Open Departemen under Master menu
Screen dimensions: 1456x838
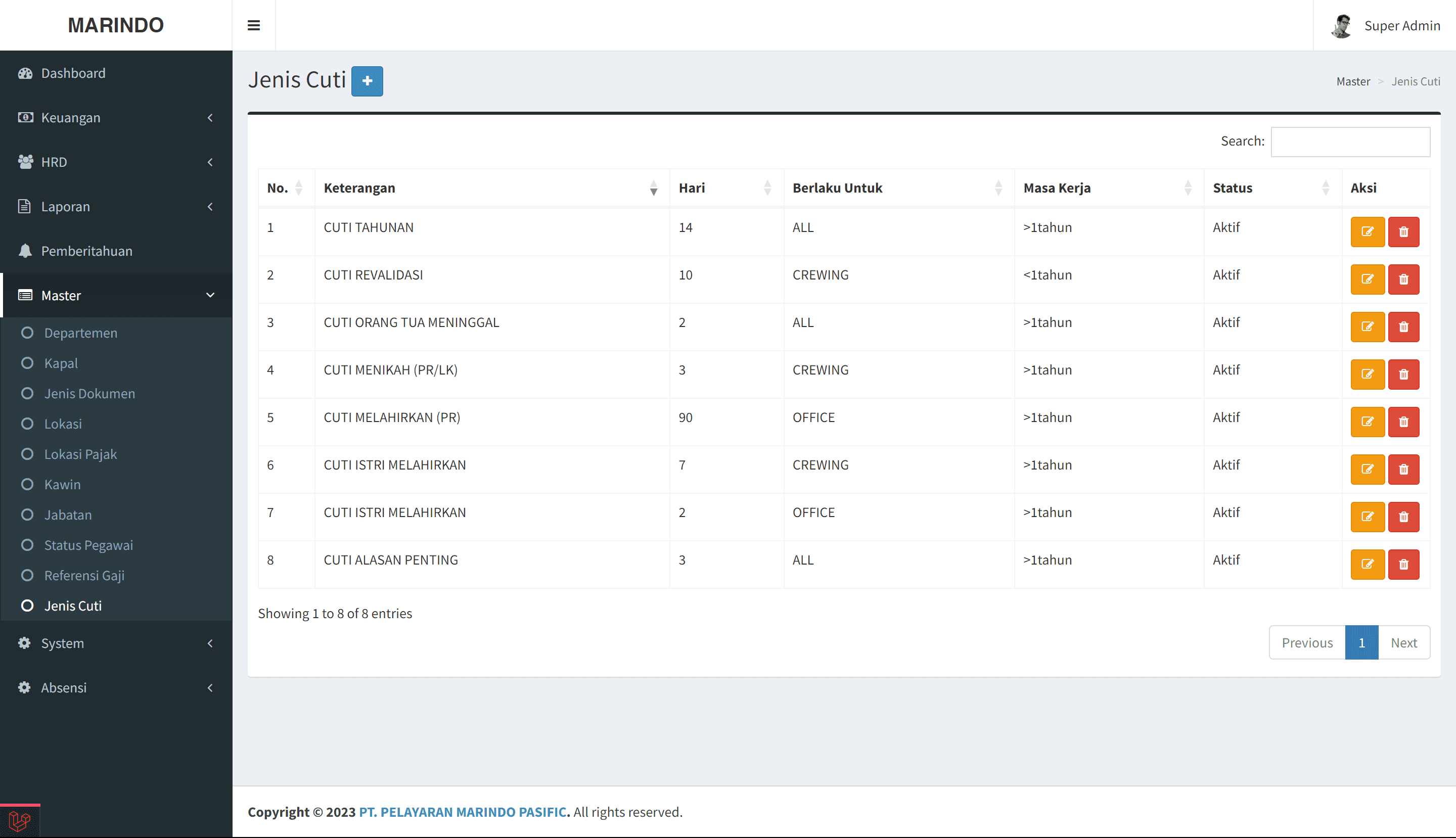coord(80,333)
